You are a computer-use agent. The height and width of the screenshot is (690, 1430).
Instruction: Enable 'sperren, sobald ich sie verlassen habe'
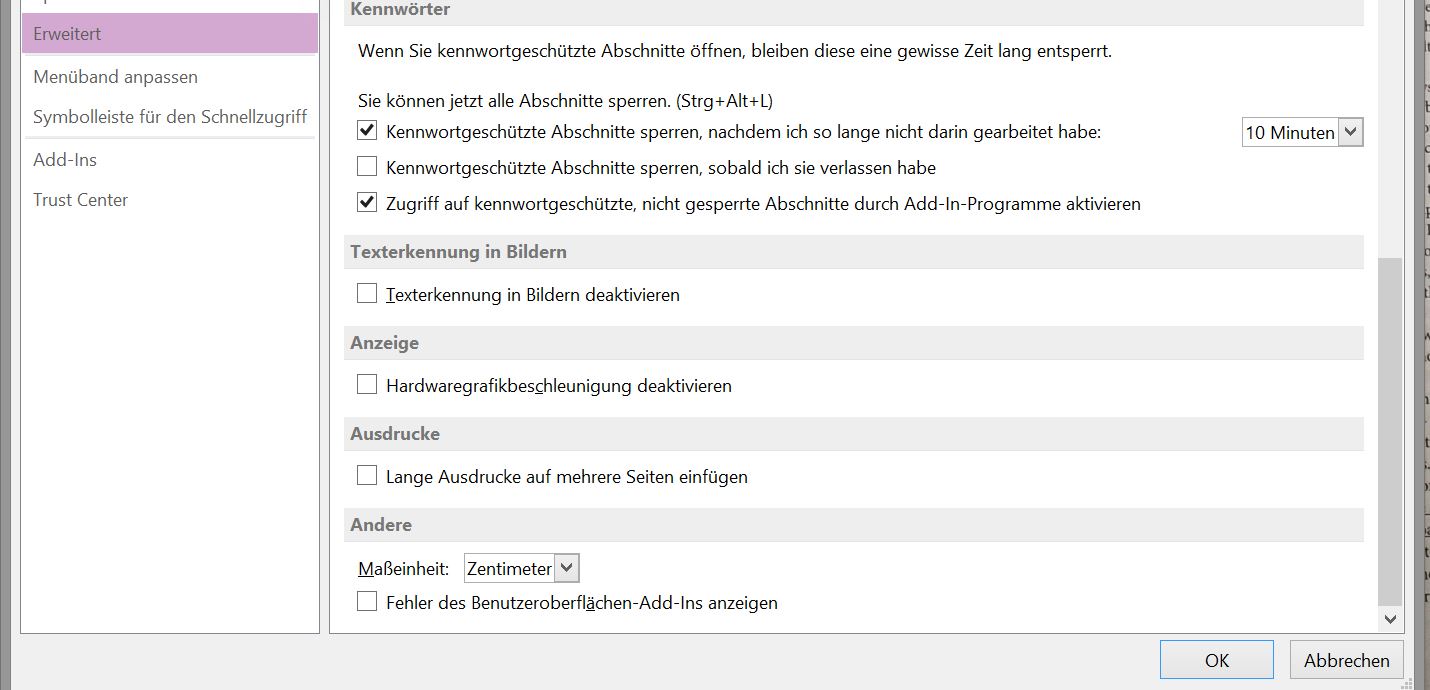click(x=367, y=167)
